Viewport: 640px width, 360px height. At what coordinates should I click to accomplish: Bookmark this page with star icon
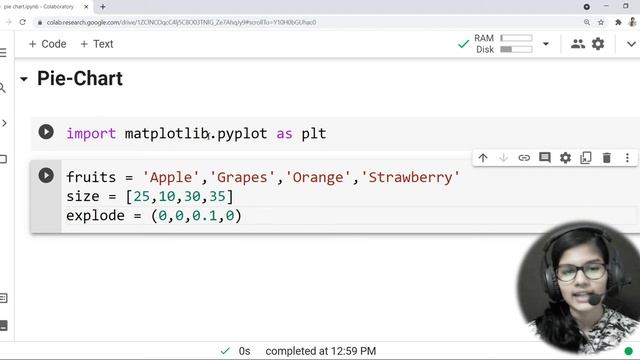point(601,22)
